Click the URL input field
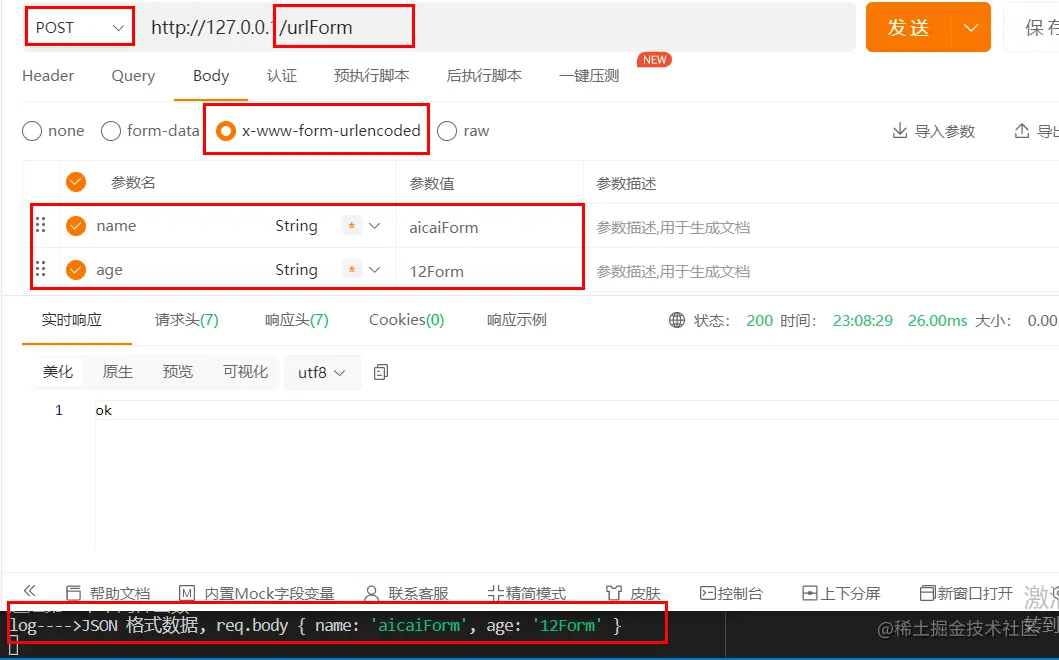The height and width of the screenshot is (660, 1059). pyautogui.click(x=498, y=28)
